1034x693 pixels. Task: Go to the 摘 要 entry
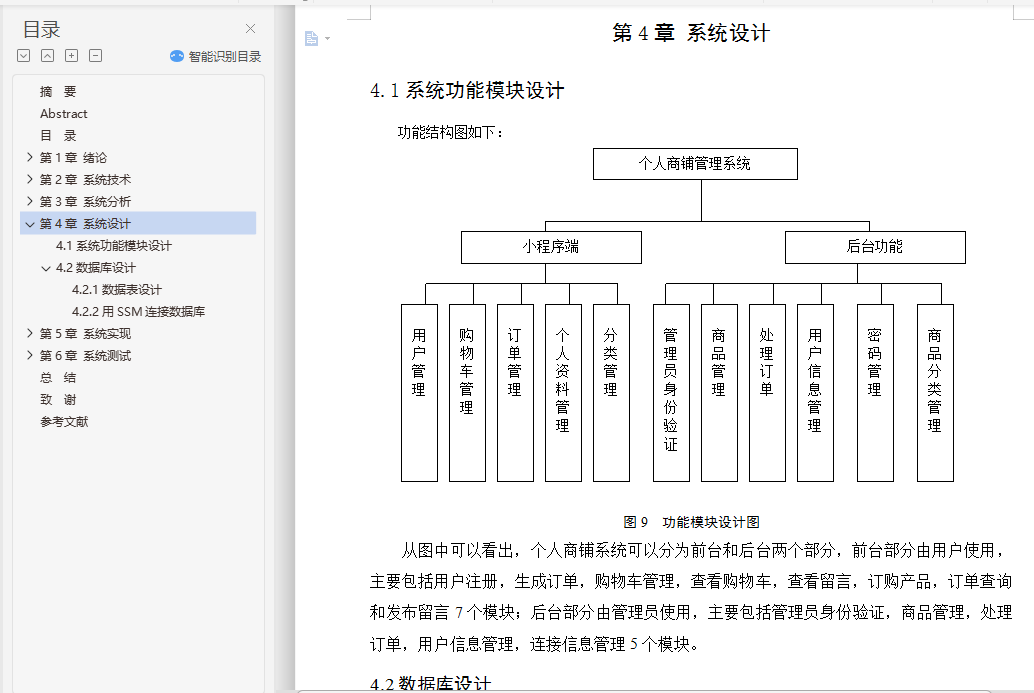(58, 92)
